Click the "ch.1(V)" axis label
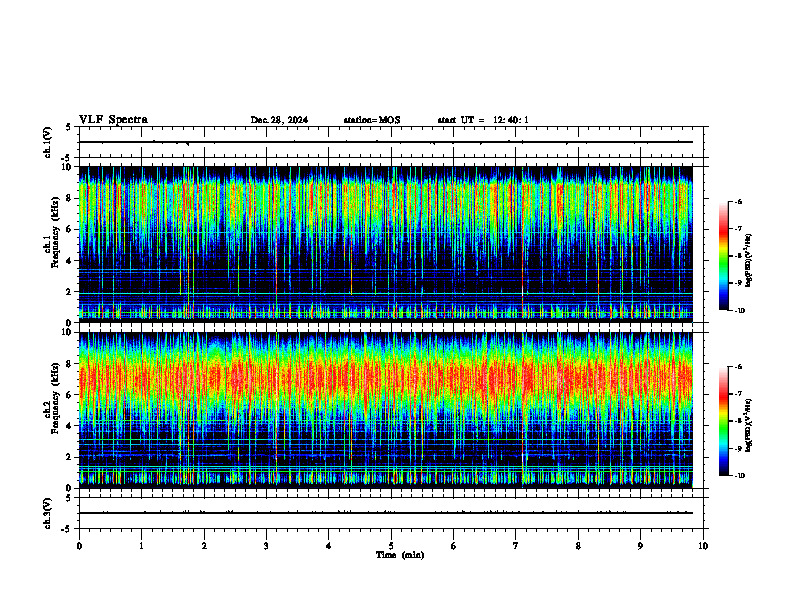The image size is (792, 612). (48, 142)
